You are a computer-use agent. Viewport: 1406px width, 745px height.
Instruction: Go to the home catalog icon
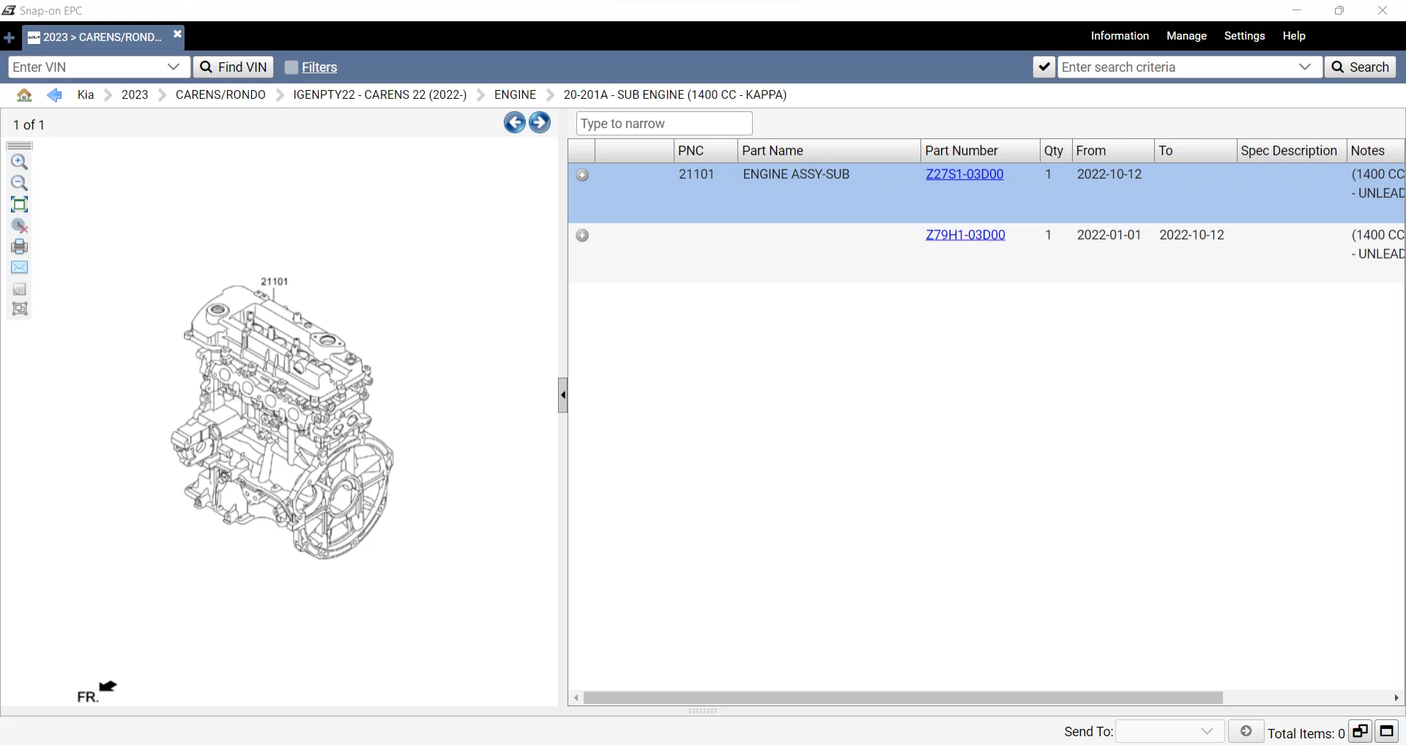(24, 95)
